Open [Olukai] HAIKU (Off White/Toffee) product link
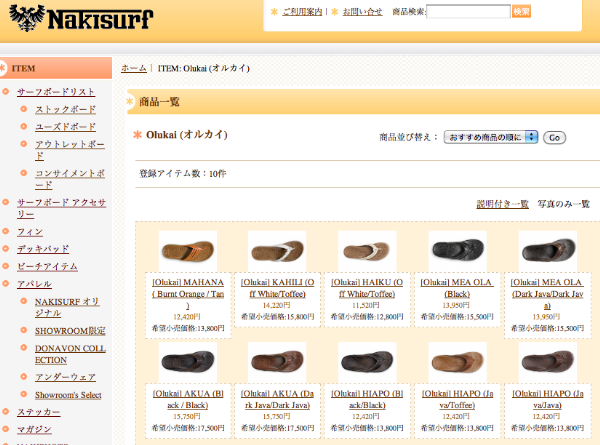Image resolution: width=600 pixels, height=445 pixels. [367, 288]
